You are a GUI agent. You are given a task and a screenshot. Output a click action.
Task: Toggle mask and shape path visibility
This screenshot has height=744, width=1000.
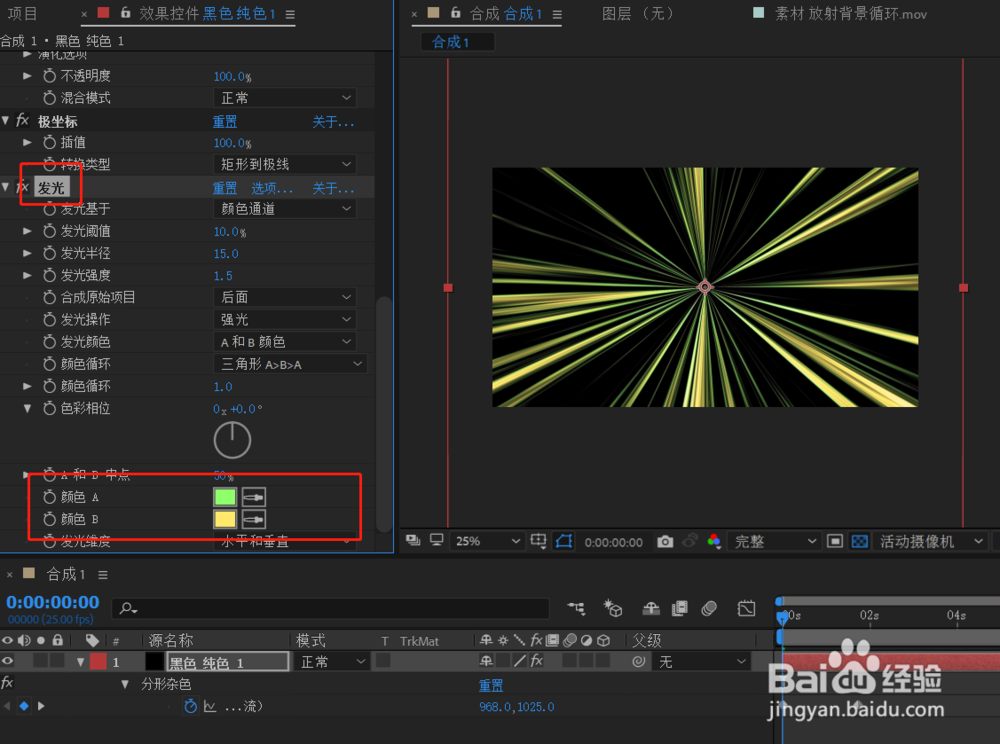tap(564, 541)
